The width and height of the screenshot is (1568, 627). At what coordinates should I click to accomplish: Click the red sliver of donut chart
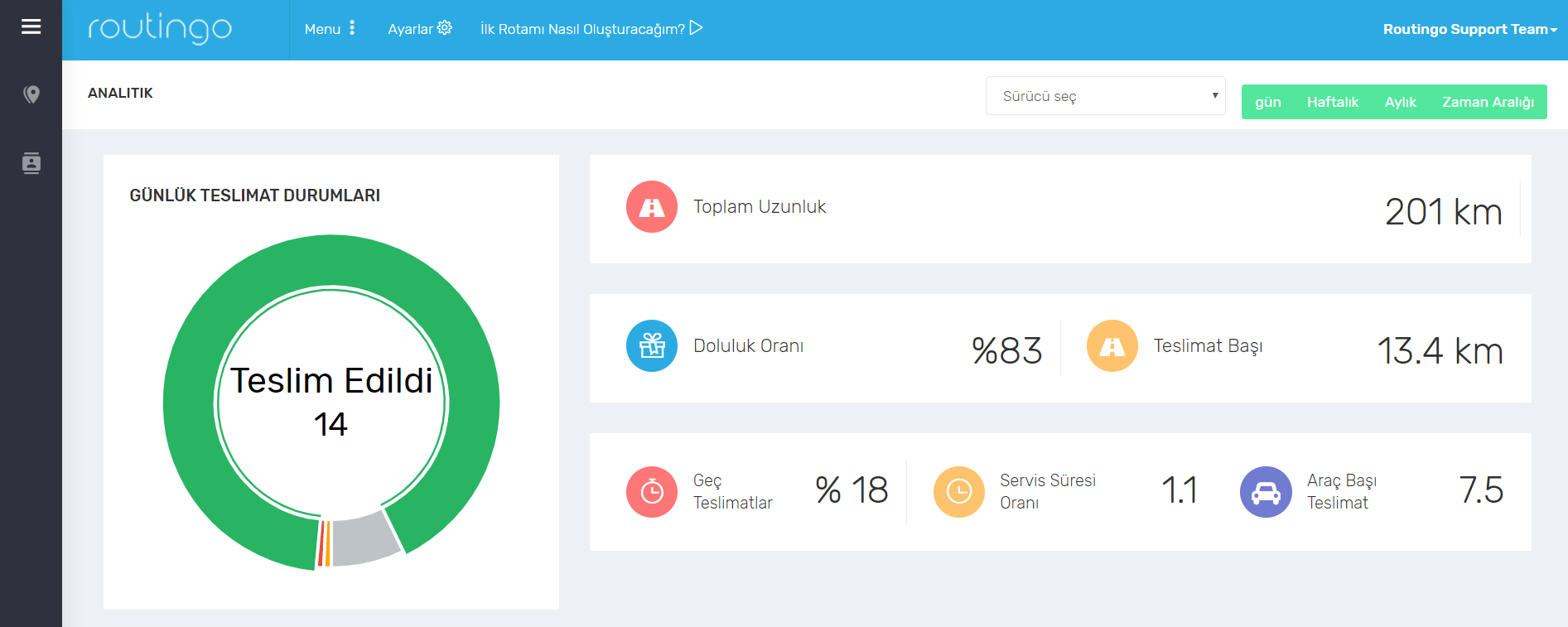(321, 544)
